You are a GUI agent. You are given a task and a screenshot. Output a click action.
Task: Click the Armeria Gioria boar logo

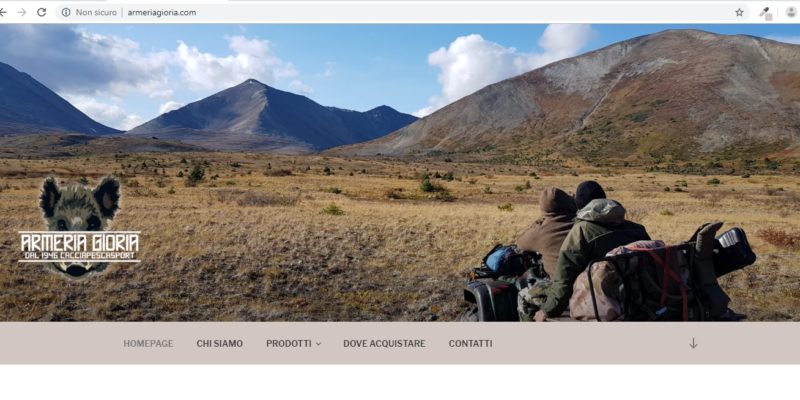click(79, 227)
